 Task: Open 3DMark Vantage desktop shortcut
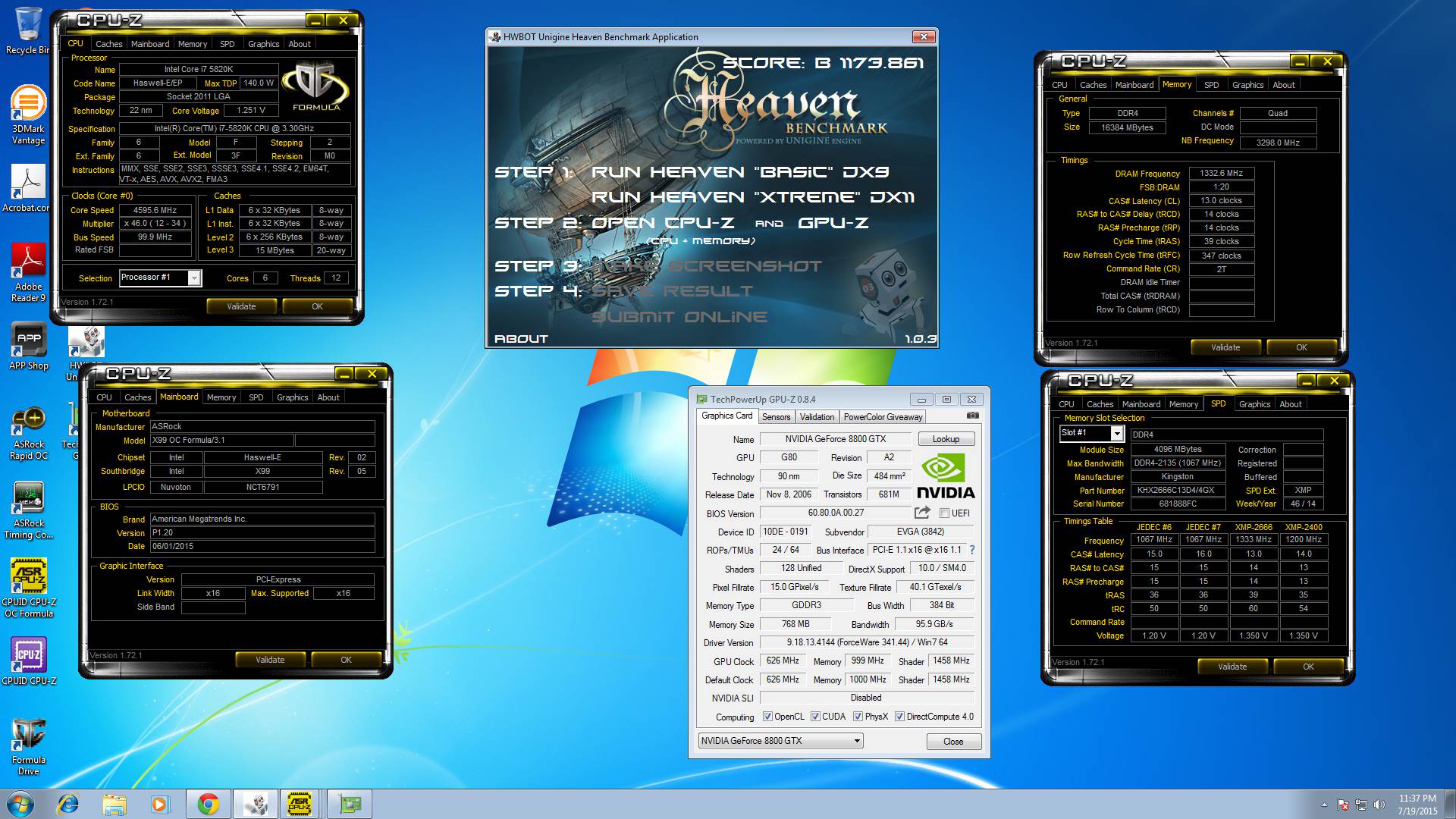click(x=28, y=115)
